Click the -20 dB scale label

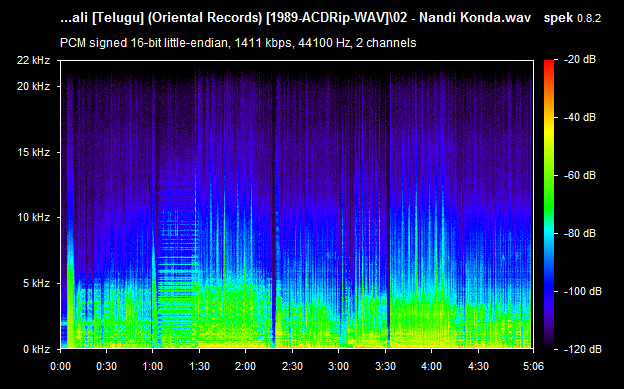(580, 59)
